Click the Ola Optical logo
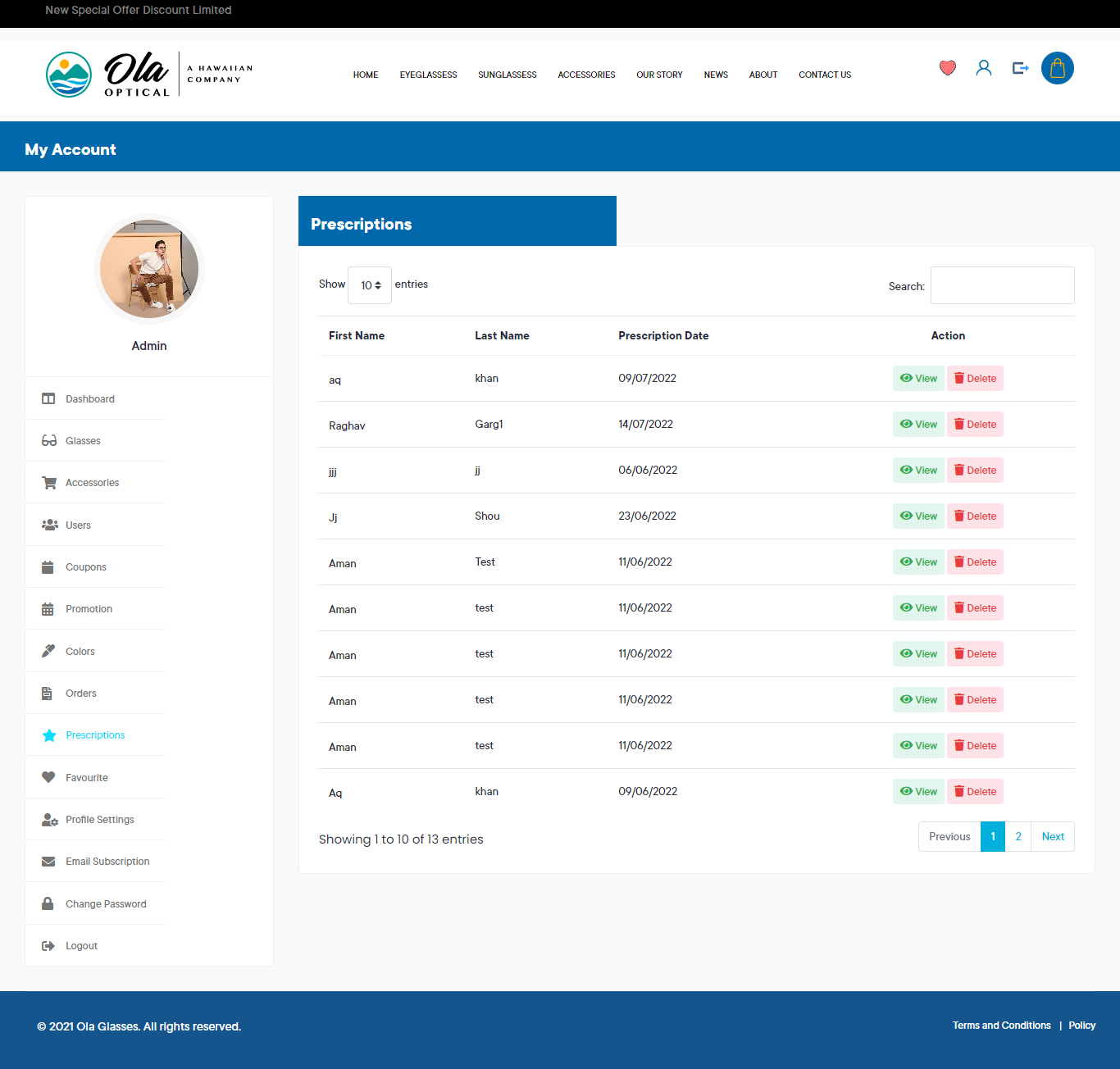The height and width of the screenshot is (1069, 1120). 149,75
